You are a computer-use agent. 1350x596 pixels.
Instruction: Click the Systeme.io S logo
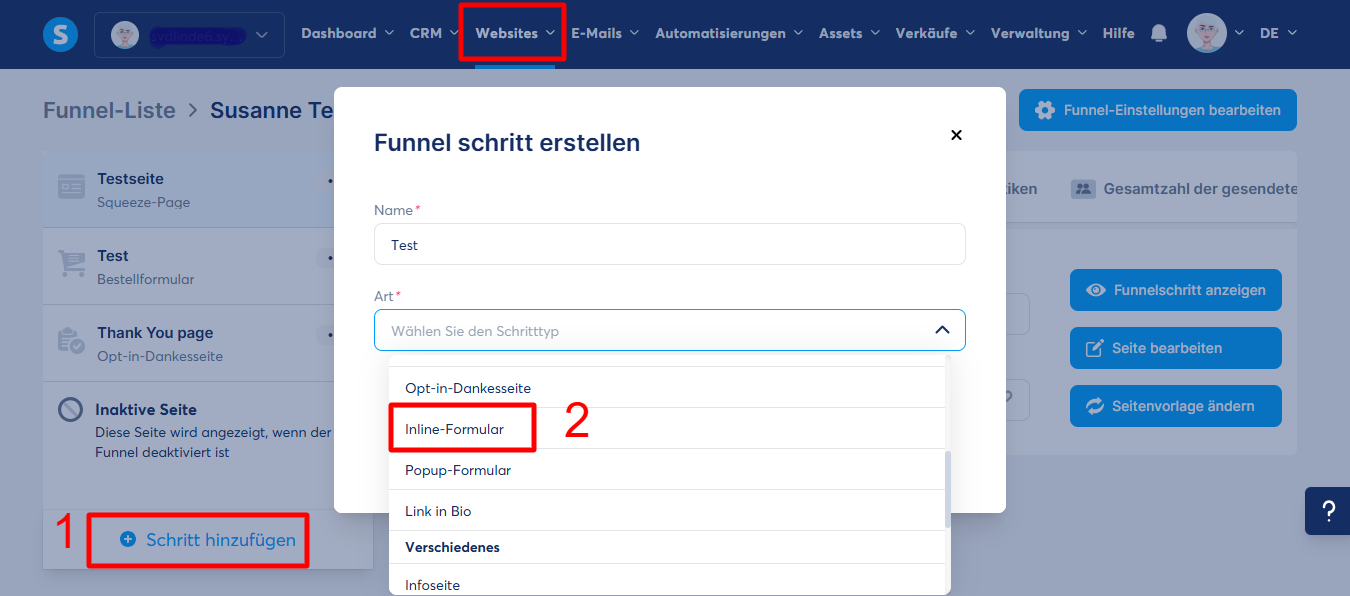[60, 33]
